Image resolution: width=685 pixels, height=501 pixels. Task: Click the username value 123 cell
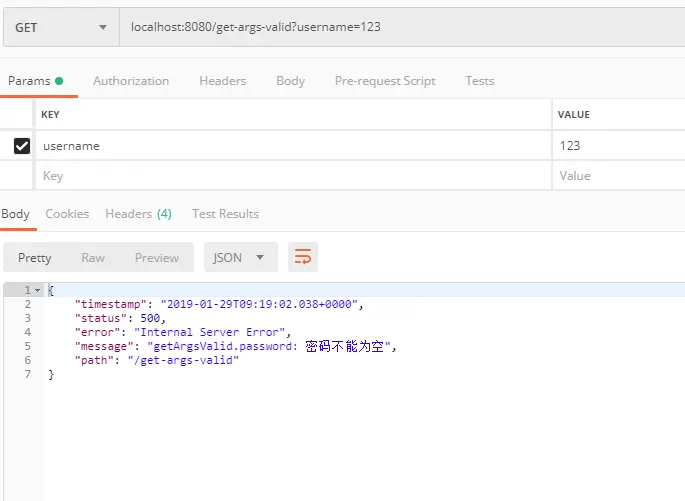pos(619,145)
